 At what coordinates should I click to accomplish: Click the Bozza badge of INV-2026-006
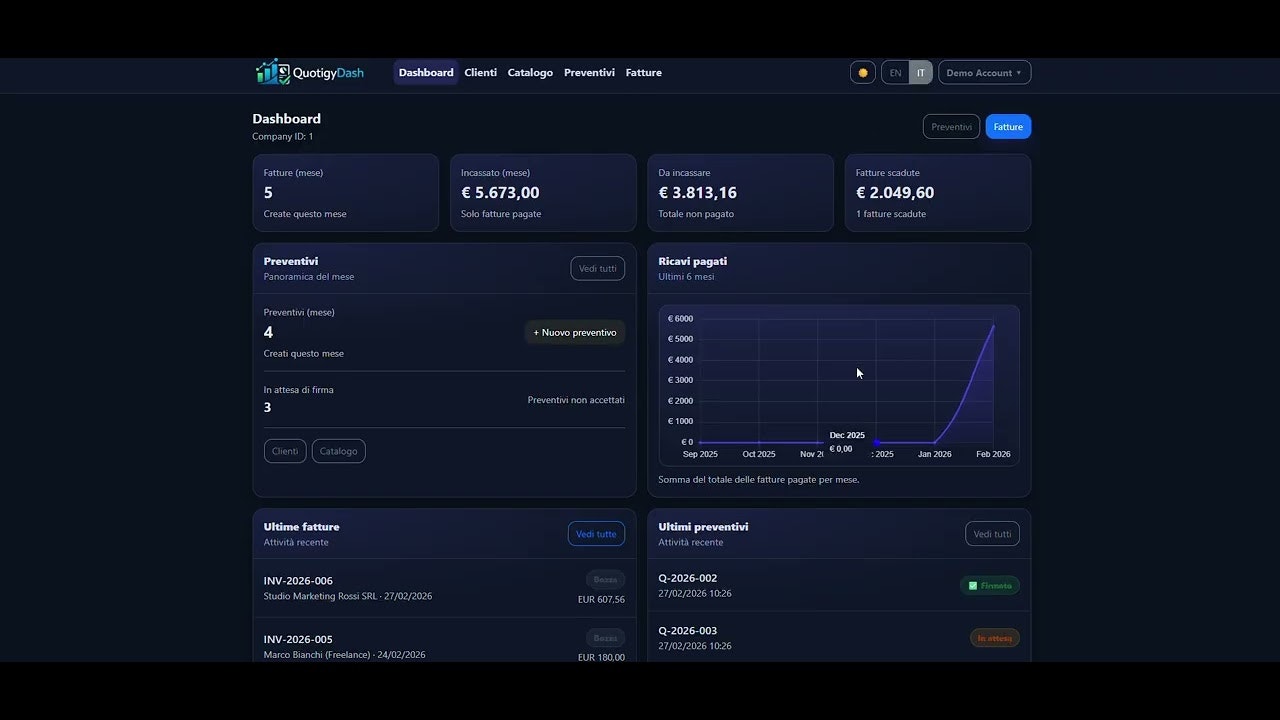click(x=605, y=579)
